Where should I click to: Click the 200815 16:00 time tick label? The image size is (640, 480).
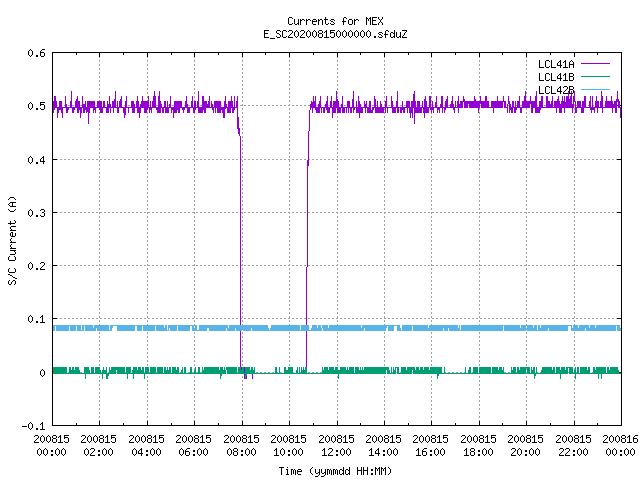coord(430,445)
